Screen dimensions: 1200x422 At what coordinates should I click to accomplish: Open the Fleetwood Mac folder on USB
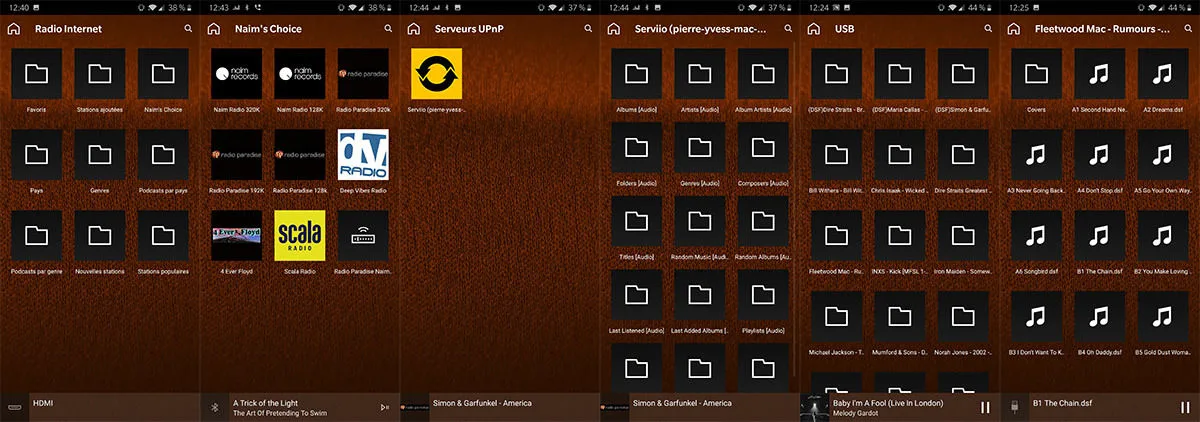[x=836, y=235]
